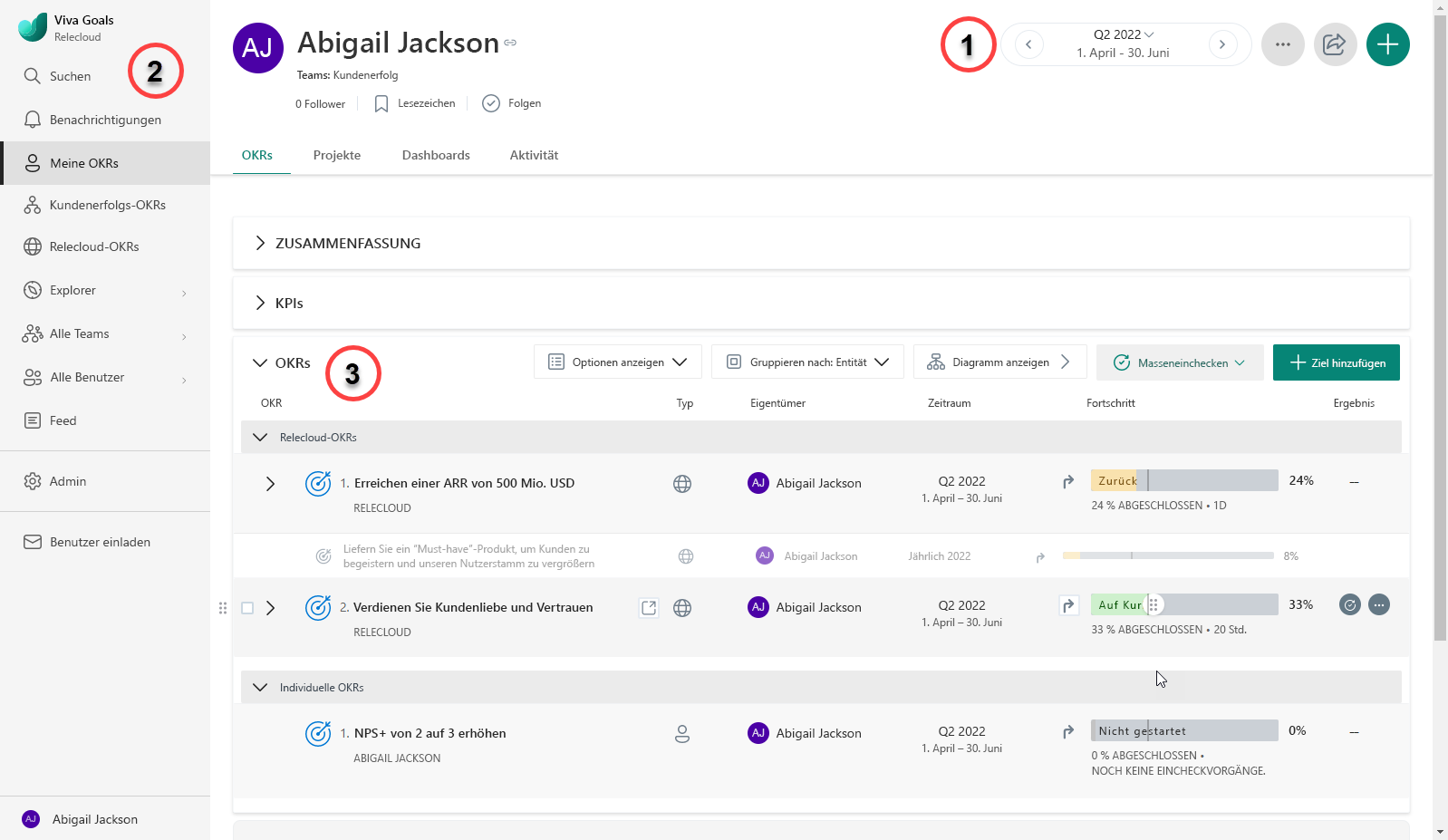Open Gruppieren nach: Entität dropdown
Screen dimensions: 1448x840
[x=808, y=362]
